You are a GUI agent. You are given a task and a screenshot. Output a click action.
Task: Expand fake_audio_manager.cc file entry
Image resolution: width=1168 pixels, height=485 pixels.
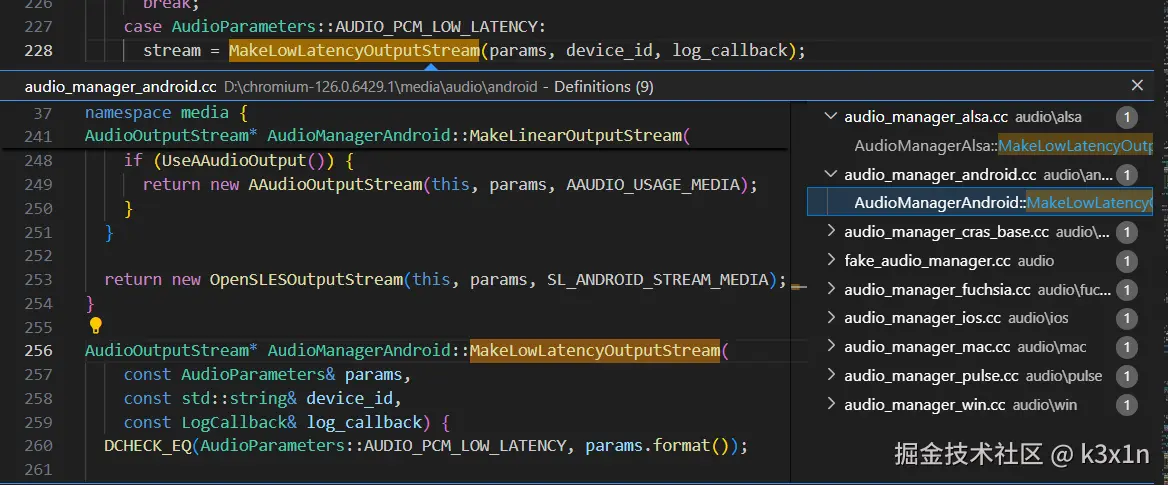(831, 261)
